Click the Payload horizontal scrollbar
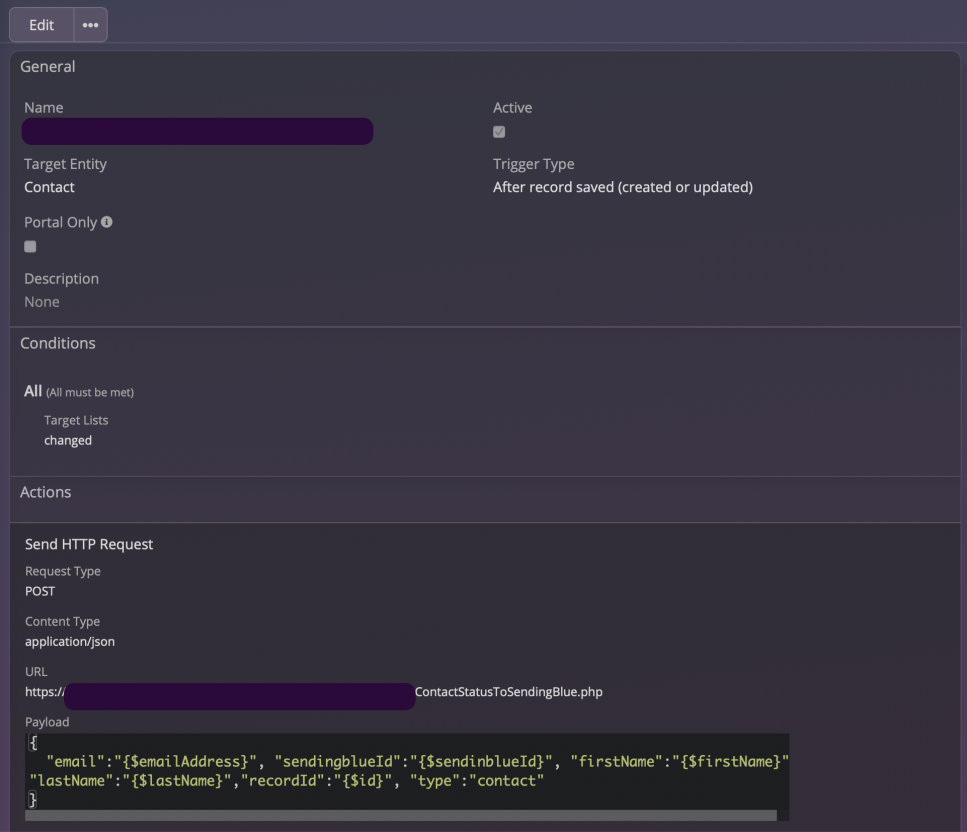This screenshot has height=832, width=967. point(400,815)
